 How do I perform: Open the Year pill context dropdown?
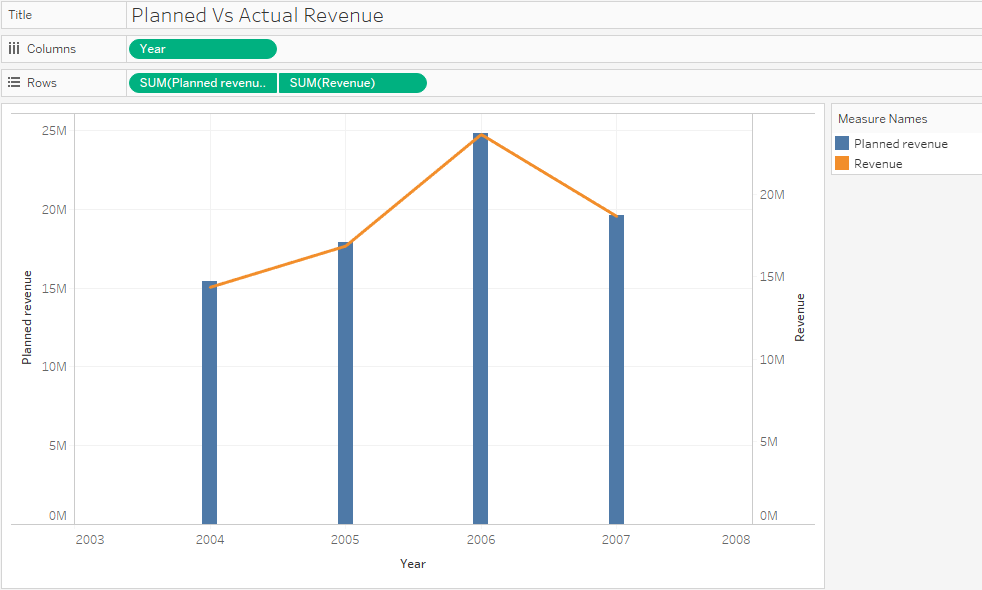pos(268,48)
